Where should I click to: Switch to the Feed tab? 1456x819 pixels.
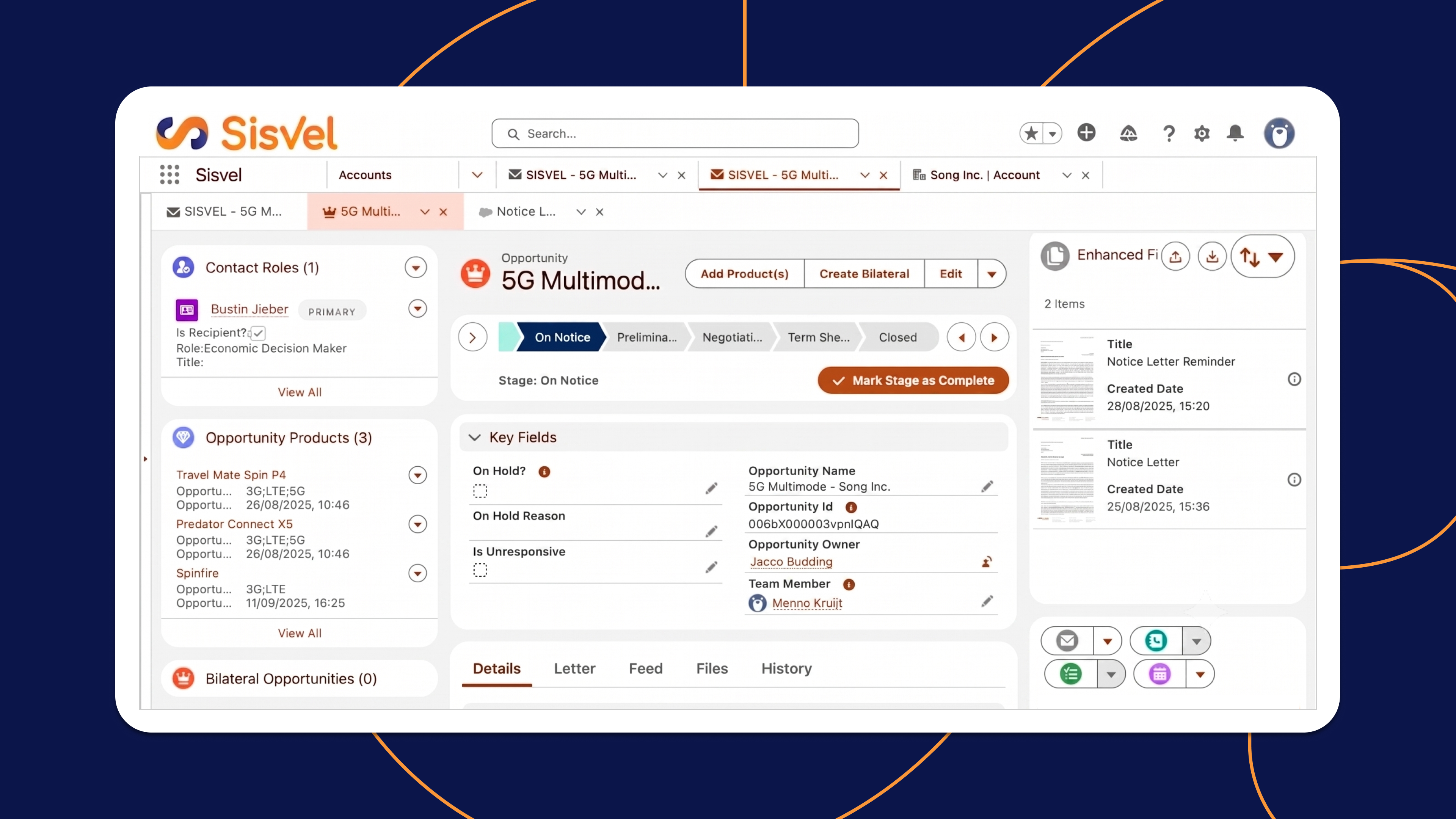pos(645,668)
